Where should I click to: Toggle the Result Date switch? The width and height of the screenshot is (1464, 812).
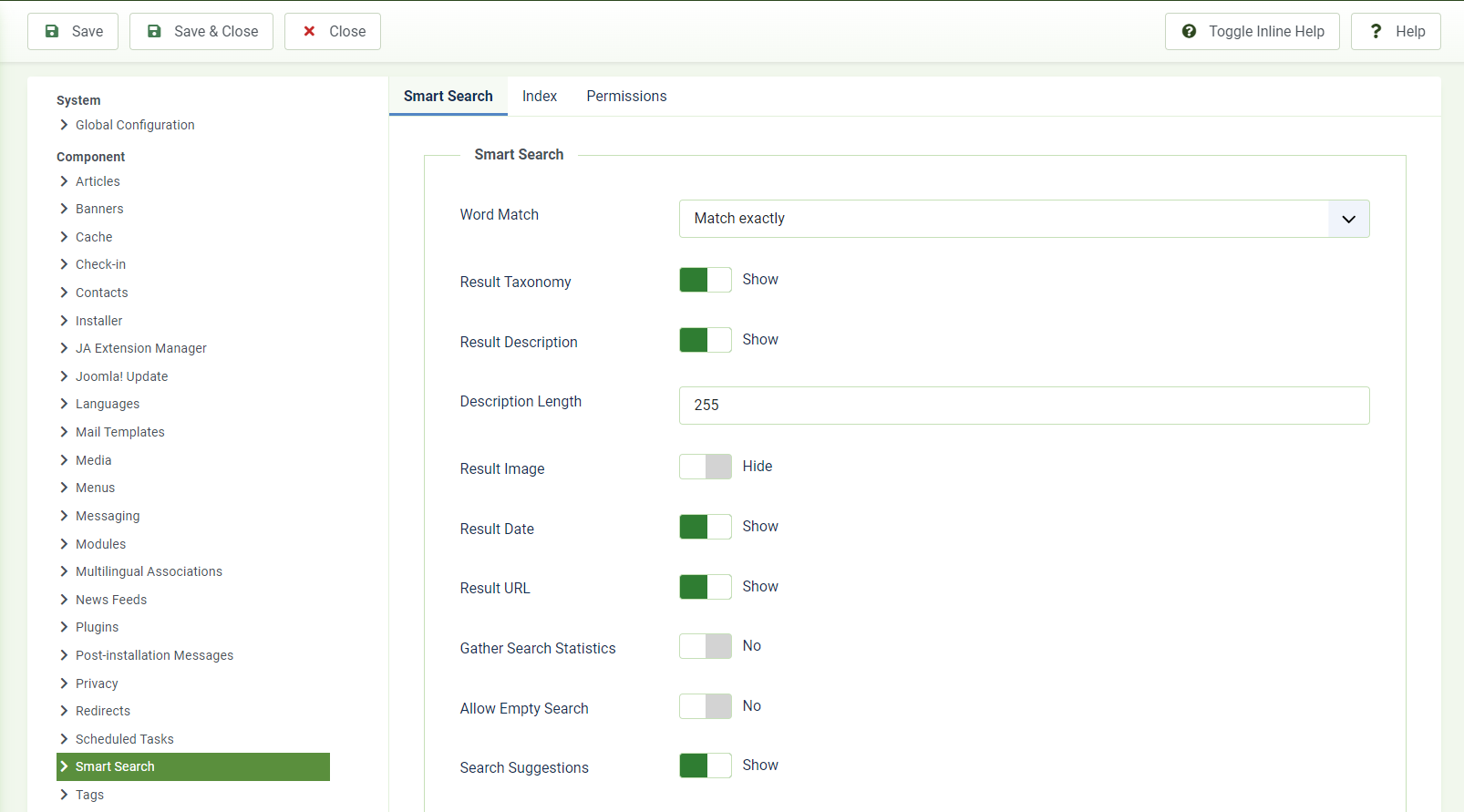click(706, 527)
